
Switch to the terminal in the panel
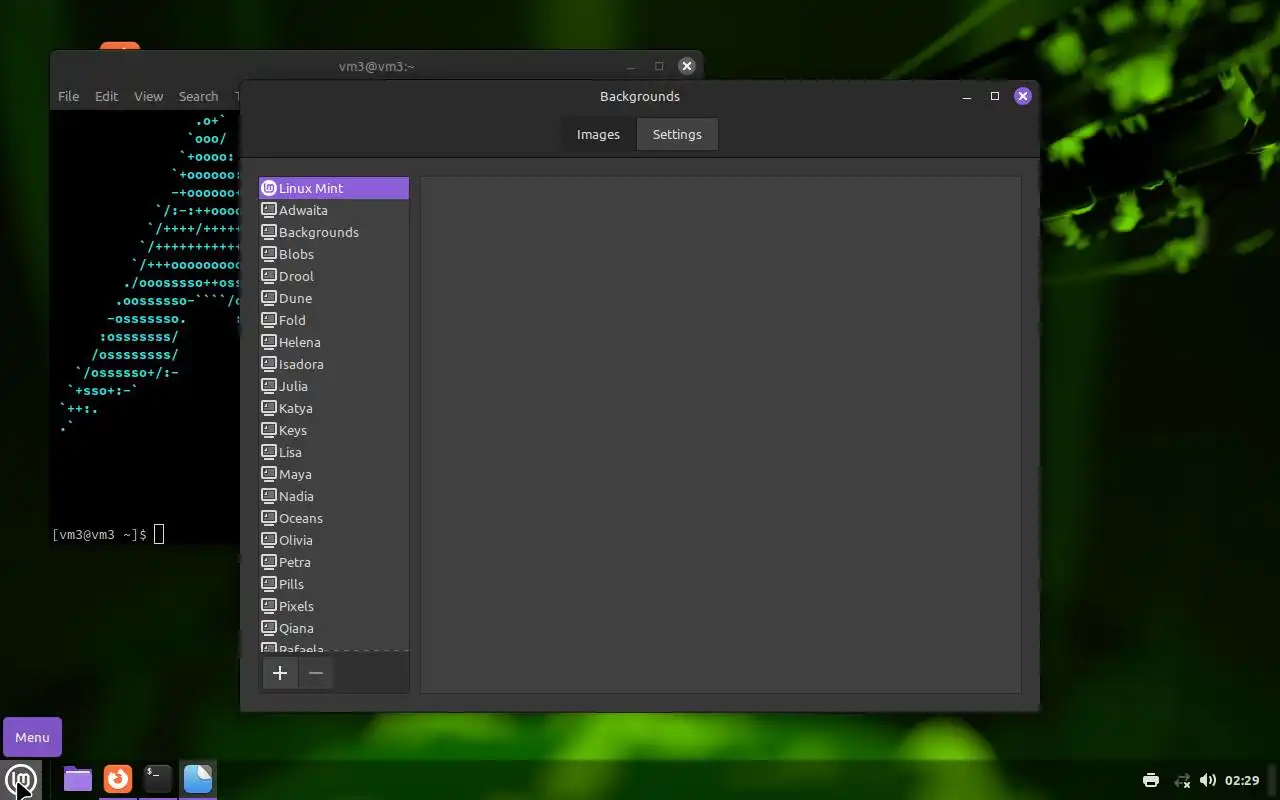(158, 779)
